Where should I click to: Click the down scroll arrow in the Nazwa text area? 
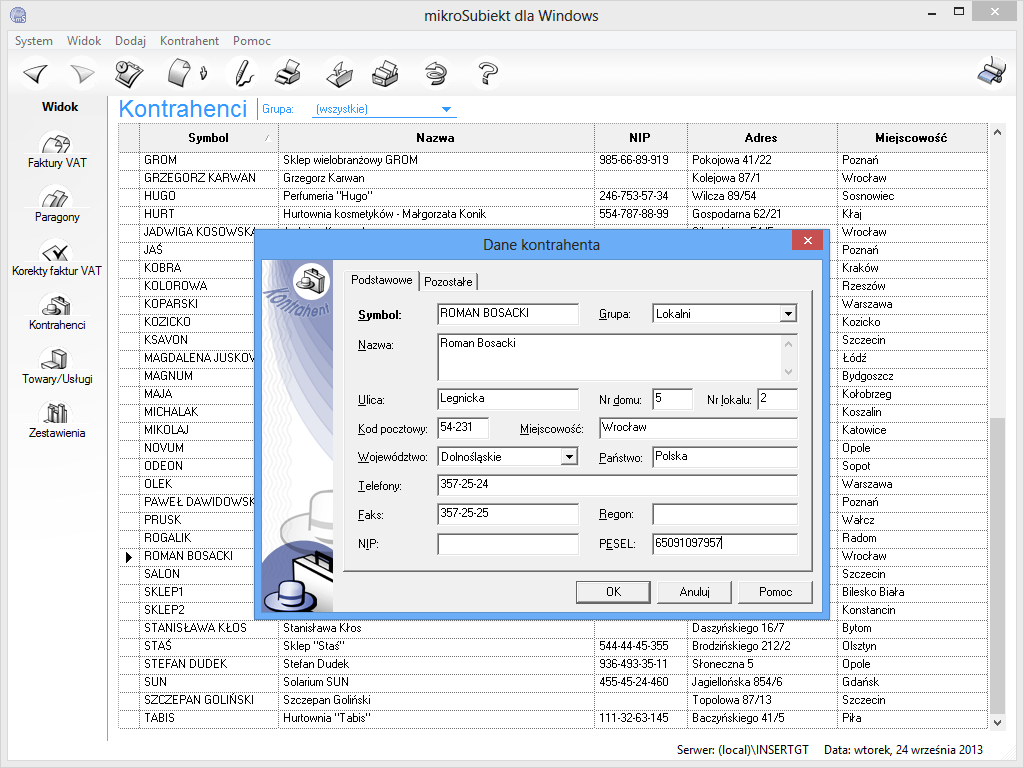coord(789,372)
